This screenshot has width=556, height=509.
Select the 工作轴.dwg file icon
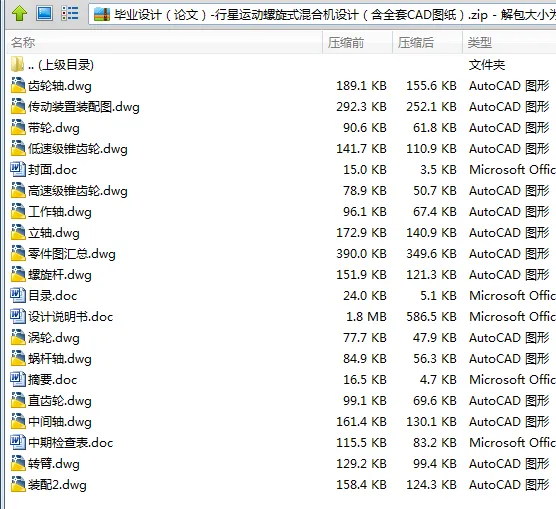point(18,211)
